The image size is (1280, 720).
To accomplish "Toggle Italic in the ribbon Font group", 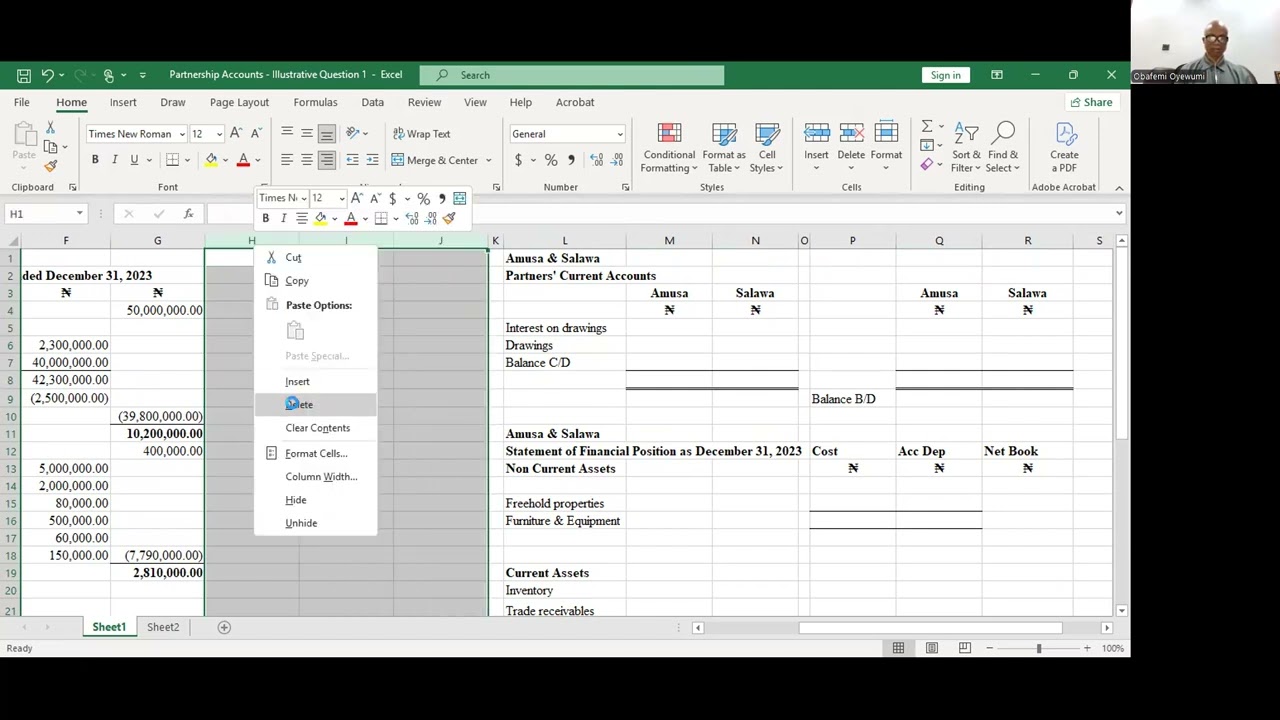I will tap(114, 160).
